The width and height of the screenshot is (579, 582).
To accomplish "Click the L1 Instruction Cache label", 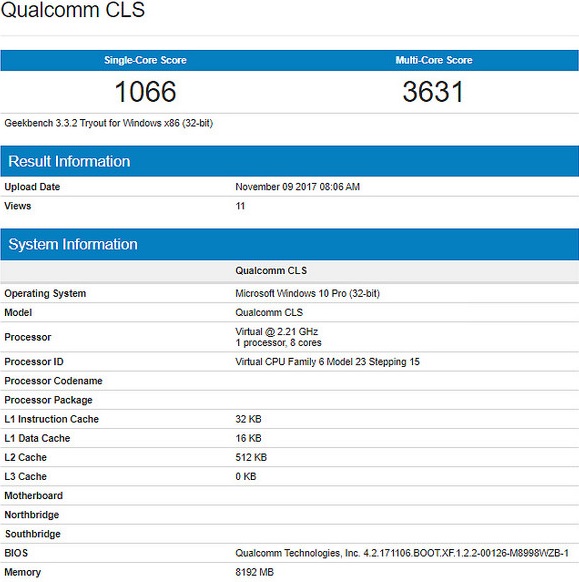I will pyautogui.click(x=52, y=419).
